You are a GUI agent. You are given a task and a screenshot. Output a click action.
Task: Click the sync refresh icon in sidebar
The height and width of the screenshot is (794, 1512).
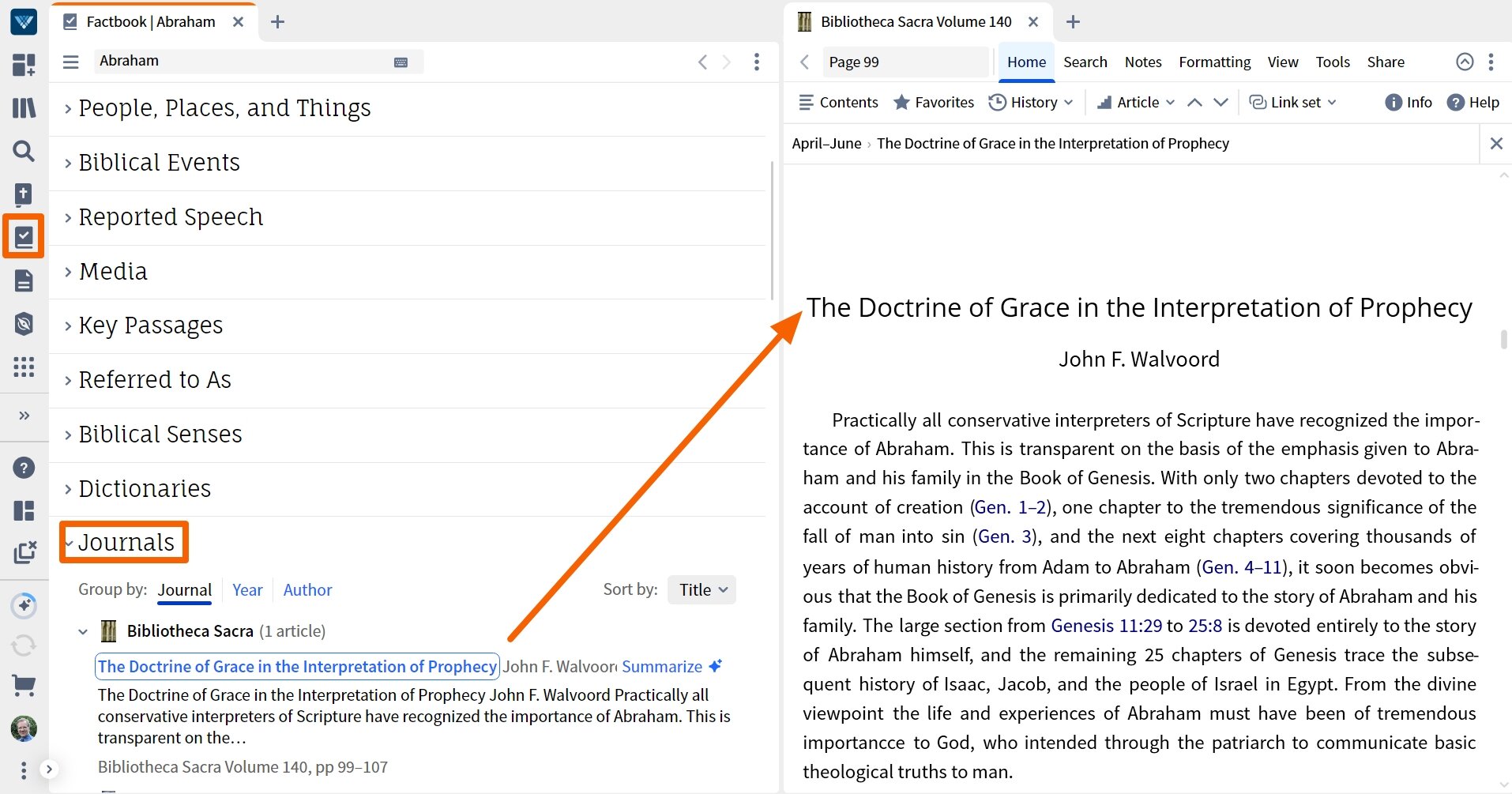pos(24,645)
